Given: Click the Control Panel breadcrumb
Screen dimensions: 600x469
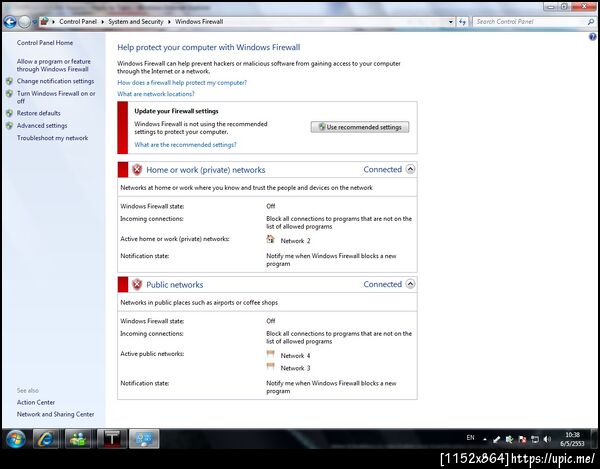Looking at the screenshot, I should click(78, 22).
